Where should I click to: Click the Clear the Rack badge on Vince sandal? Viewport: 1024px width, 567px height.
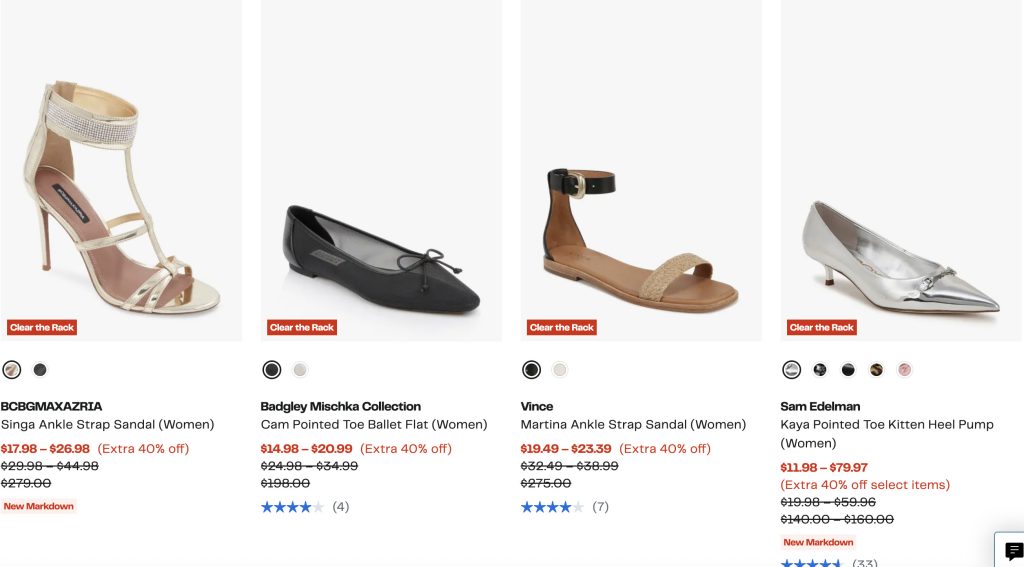click(x=562, y=327)
